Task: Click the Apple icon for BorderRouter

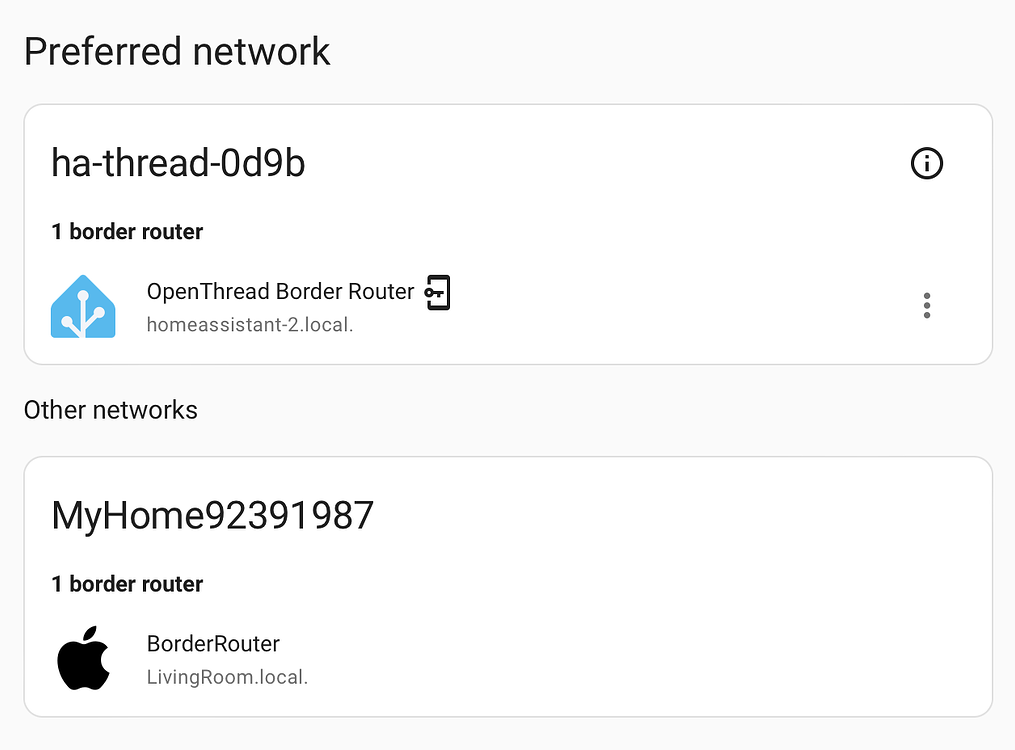Action: pos(83,658)
